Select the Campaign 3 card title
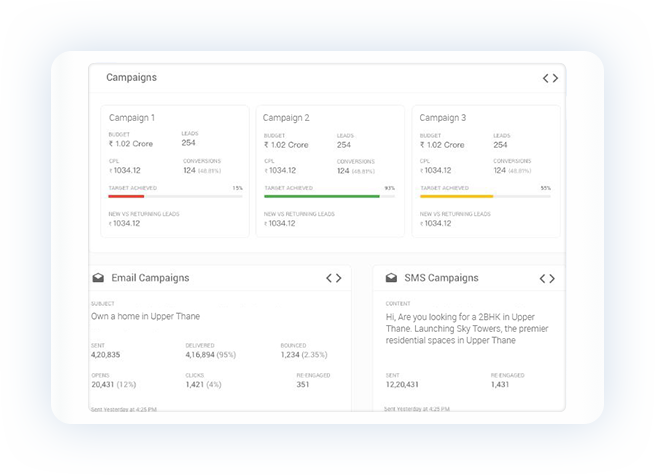 click(442, 118)
